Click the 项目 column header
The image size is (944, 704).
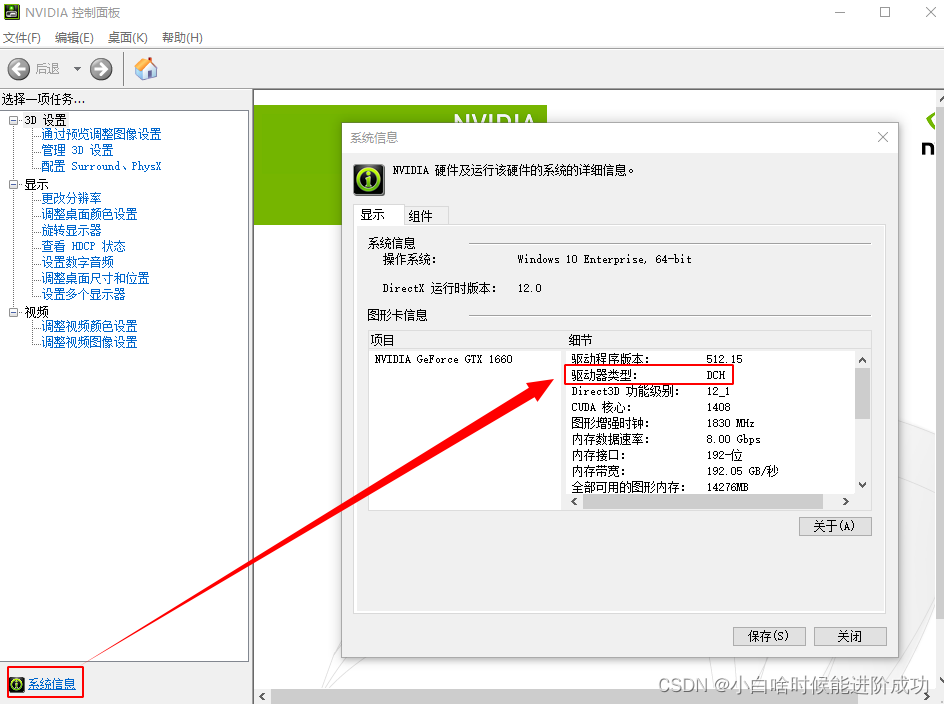[467, 340]
